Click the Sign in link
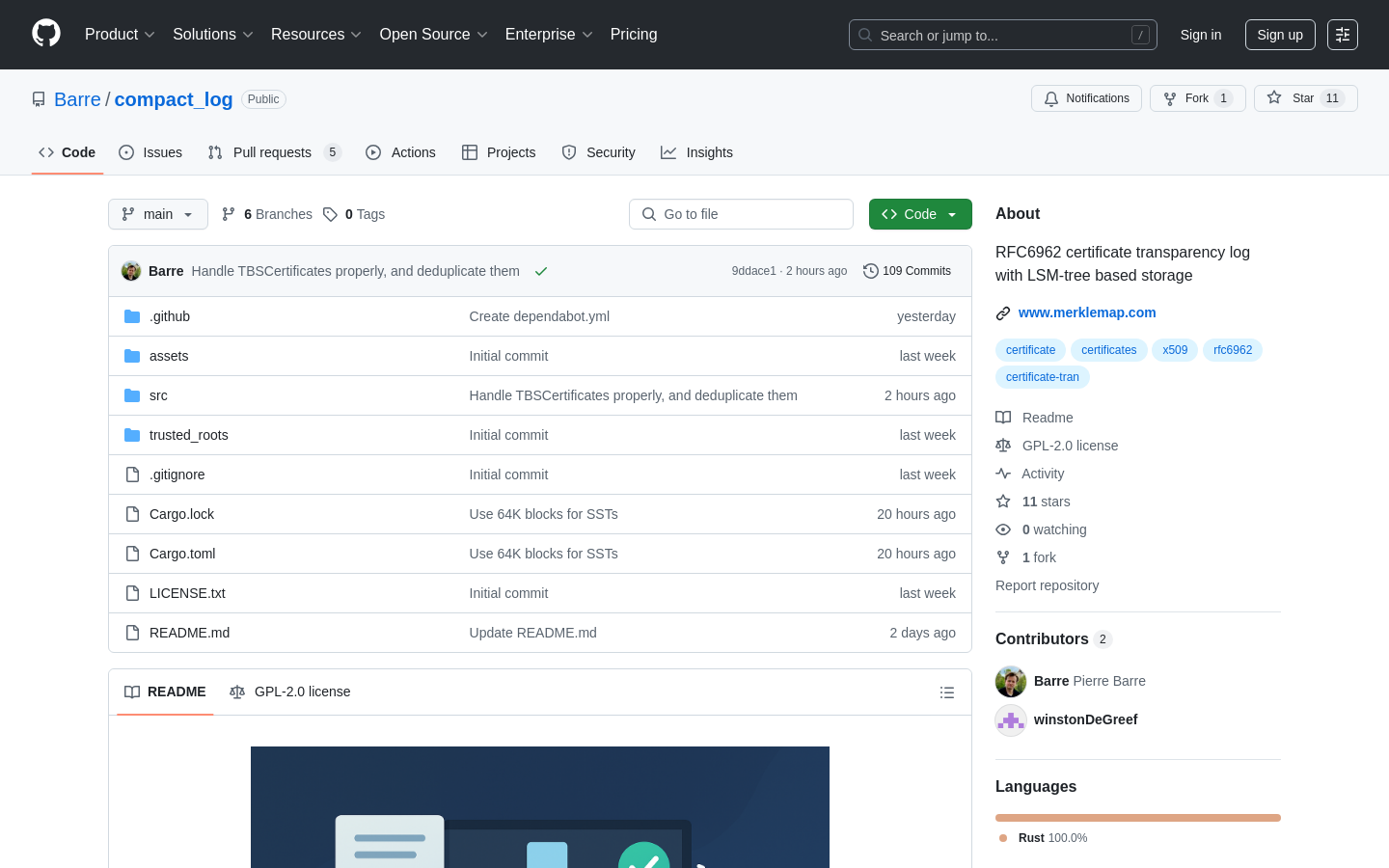The height and width of the screenshot is (868, 1389). [x=1201, y=35]
